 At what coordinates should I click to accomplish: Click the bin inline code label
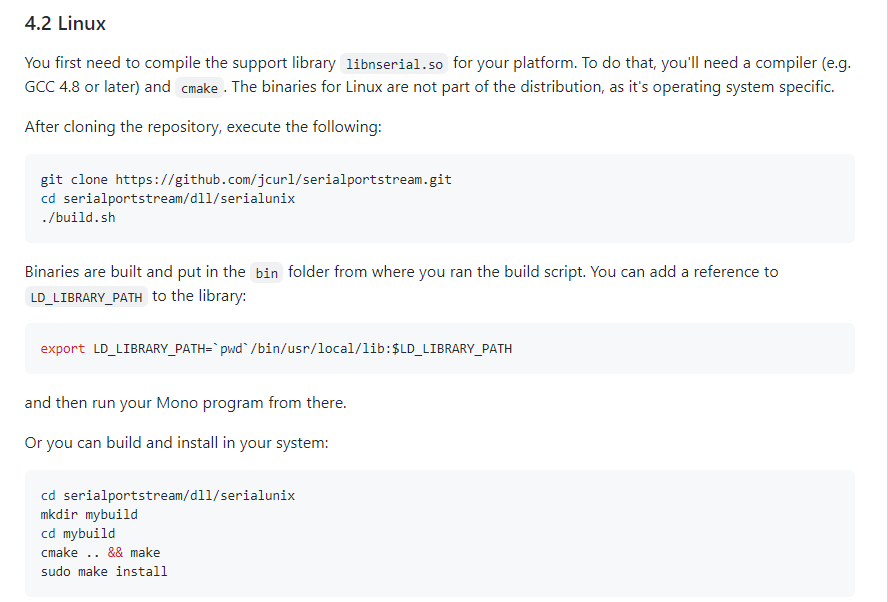(266, 274)
